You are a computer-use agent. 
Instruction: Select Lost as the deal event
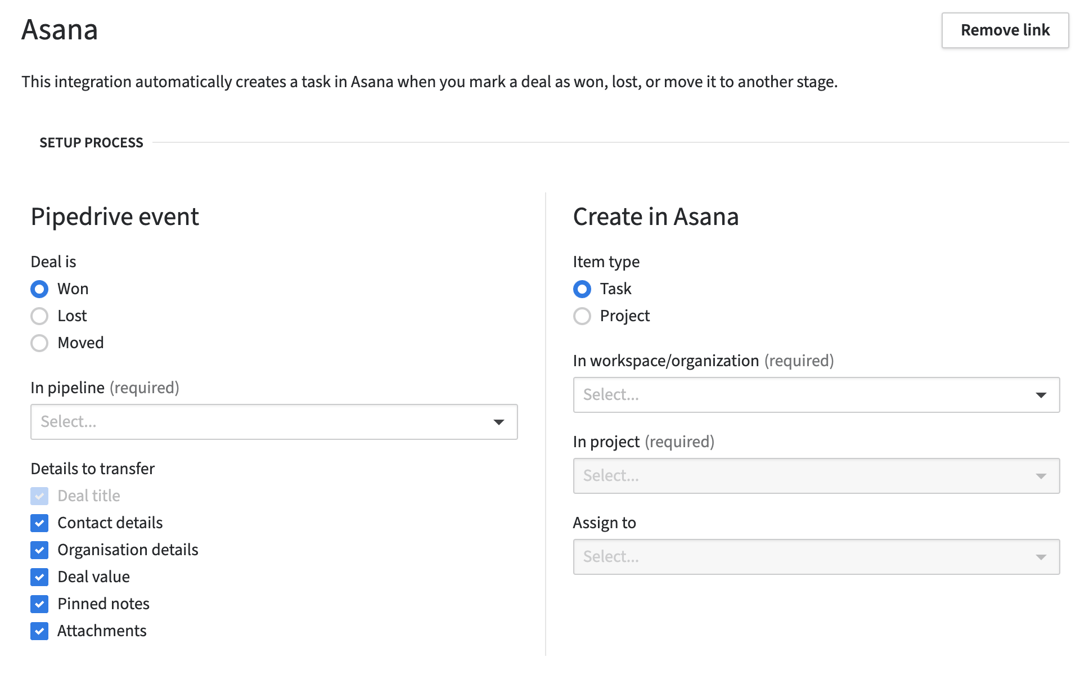coord(38,315)
